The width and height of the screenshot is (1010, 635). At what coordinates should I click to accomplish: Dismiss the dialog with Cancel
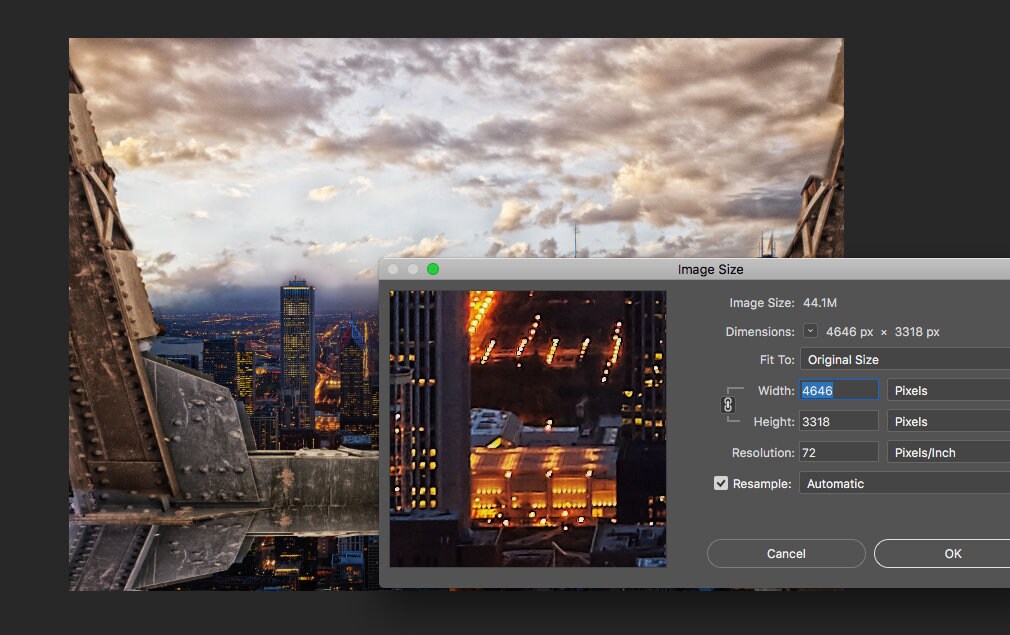pos(786,553)
